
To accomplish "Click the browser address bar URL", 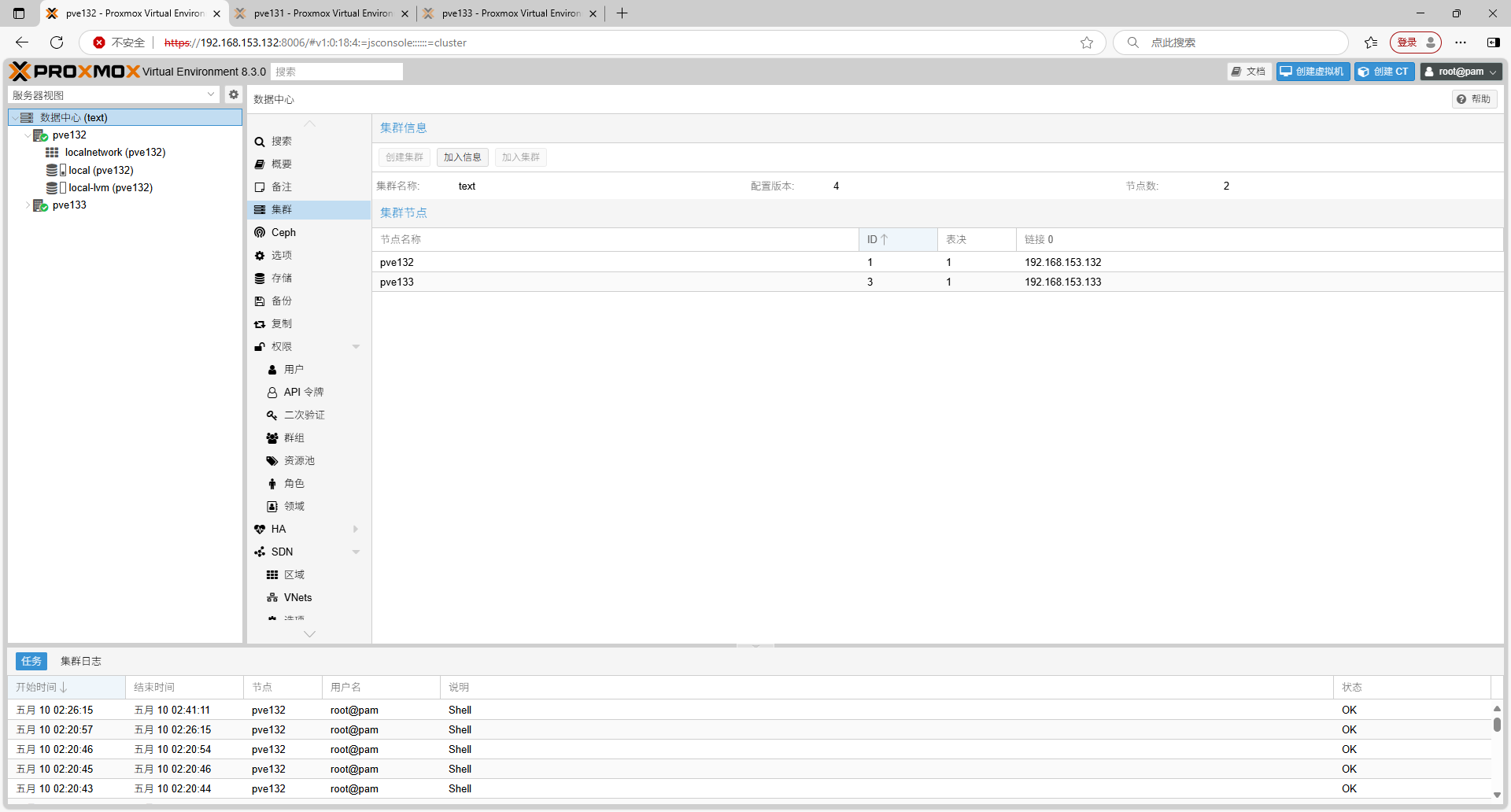I will (315, 42).
